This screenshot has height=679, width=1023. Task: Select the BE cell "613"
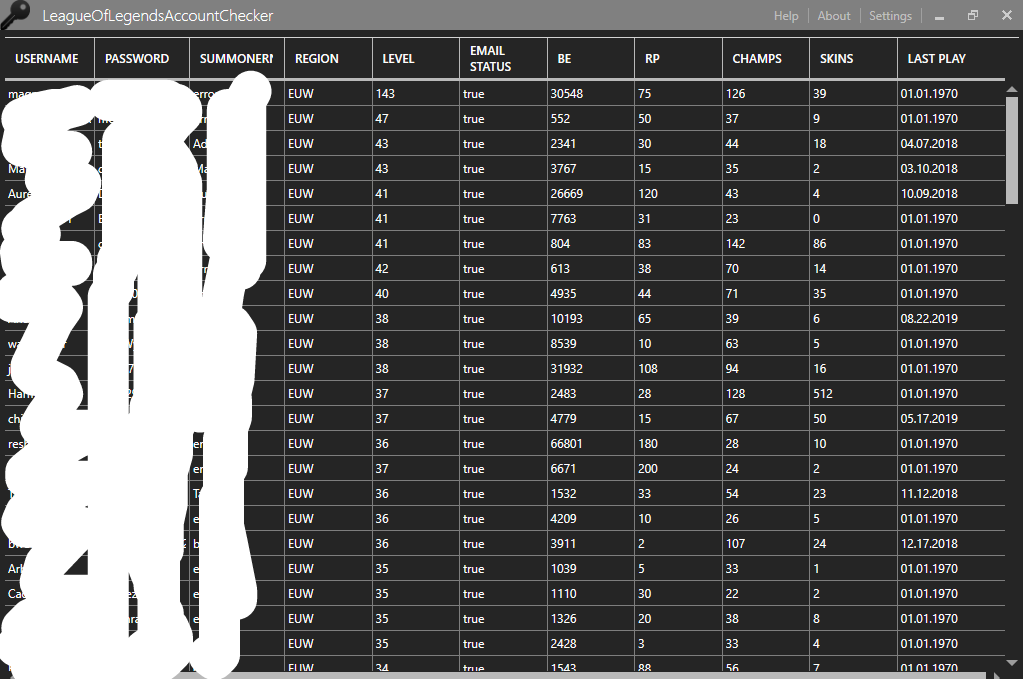click(591, 269)
